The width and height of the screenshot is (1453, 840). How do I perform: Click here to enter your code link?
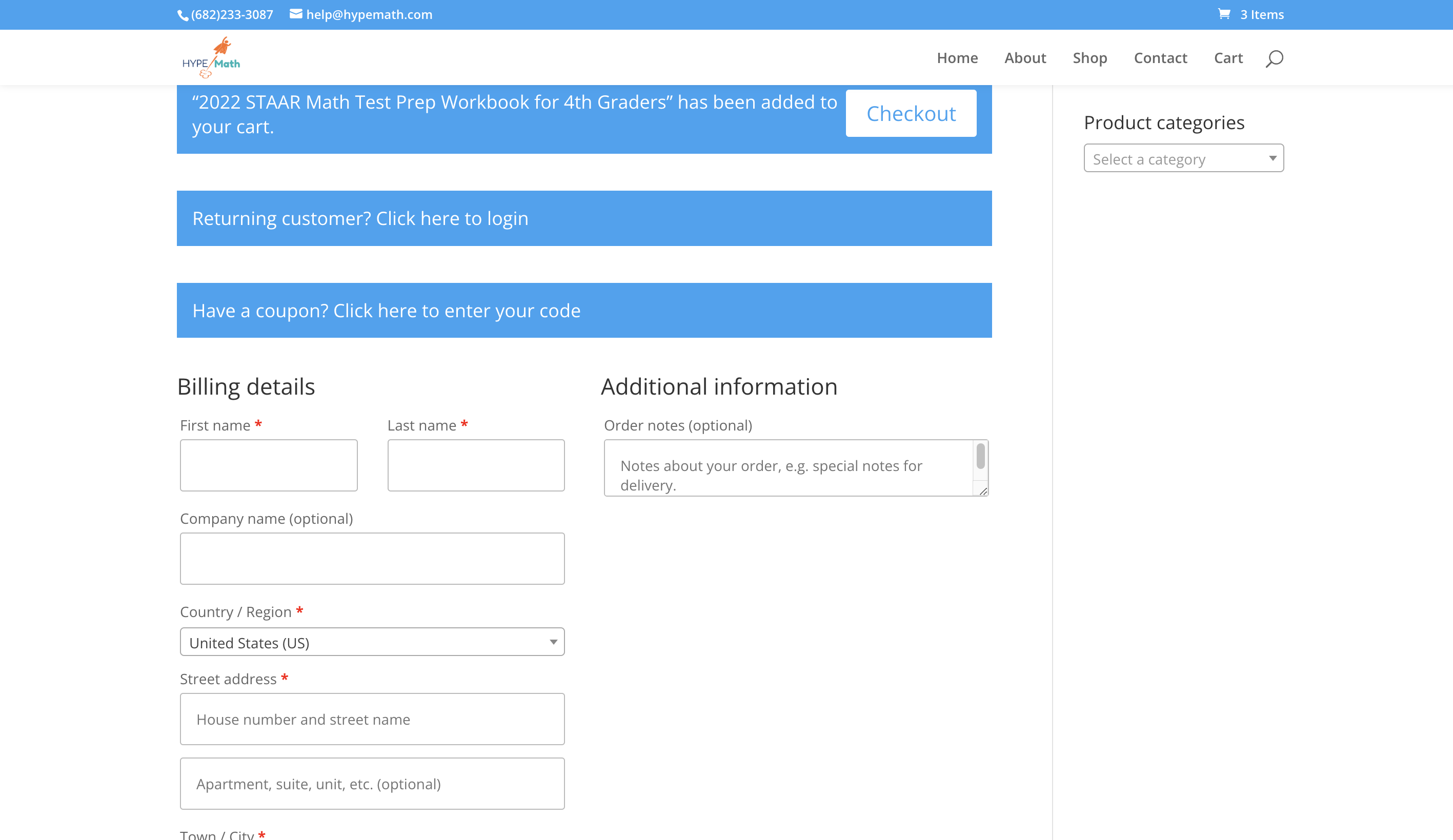click(456, 311)
